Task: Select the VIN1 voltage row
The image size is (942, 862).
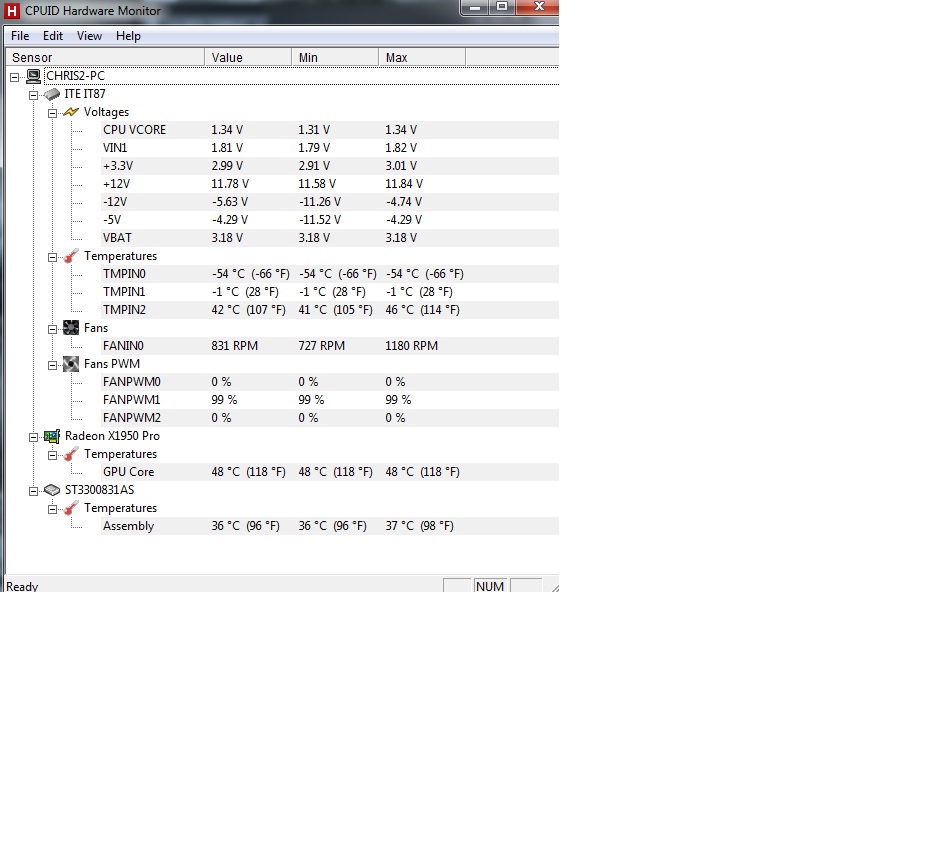Action: (x=330, y=148)
